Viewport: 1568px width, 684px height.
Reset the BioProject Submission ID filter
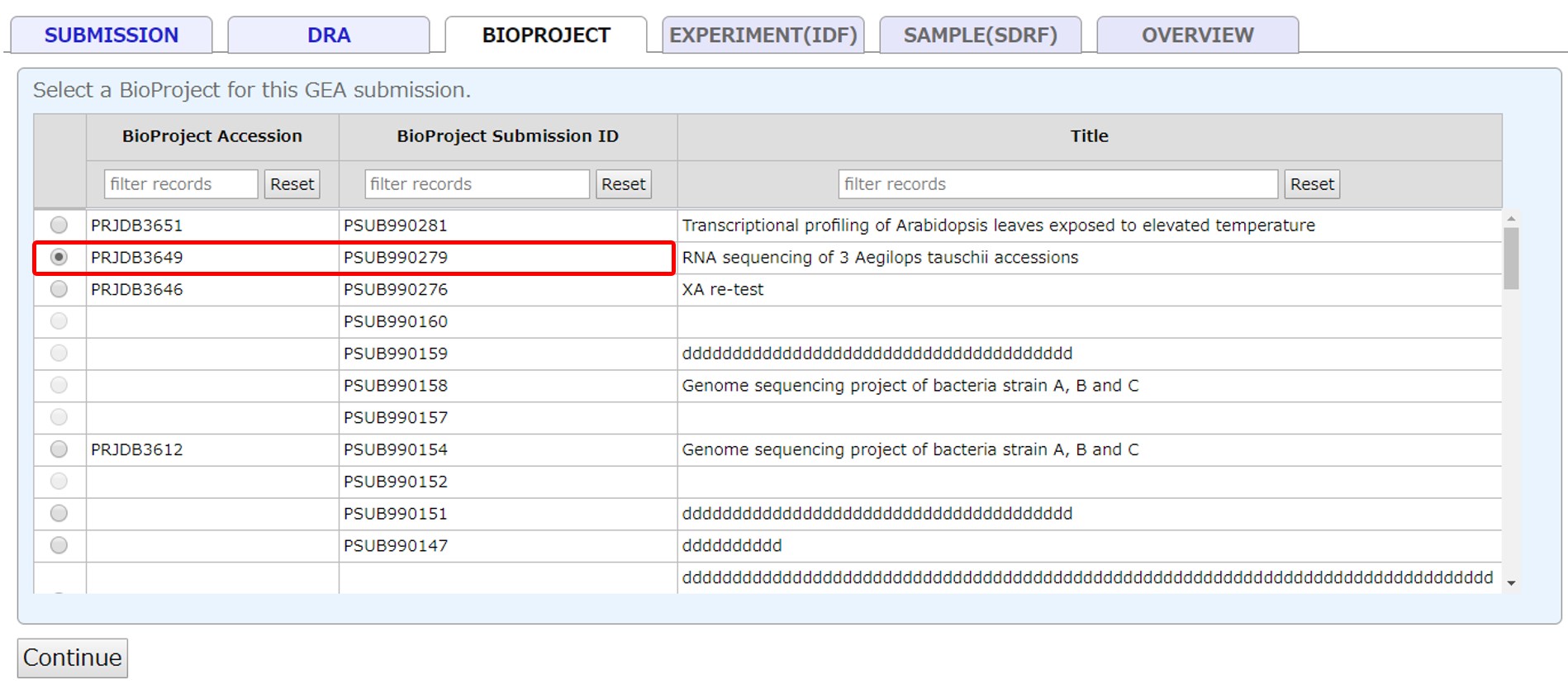(x=623, y=184)
